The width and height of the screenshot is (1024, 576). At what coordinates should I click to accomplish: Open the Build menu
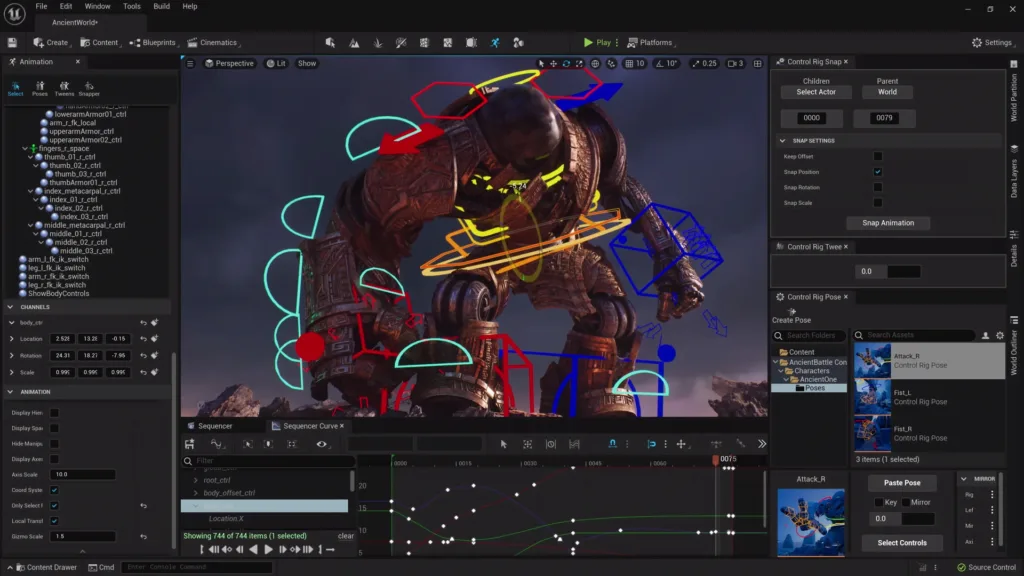click(161, 6)
